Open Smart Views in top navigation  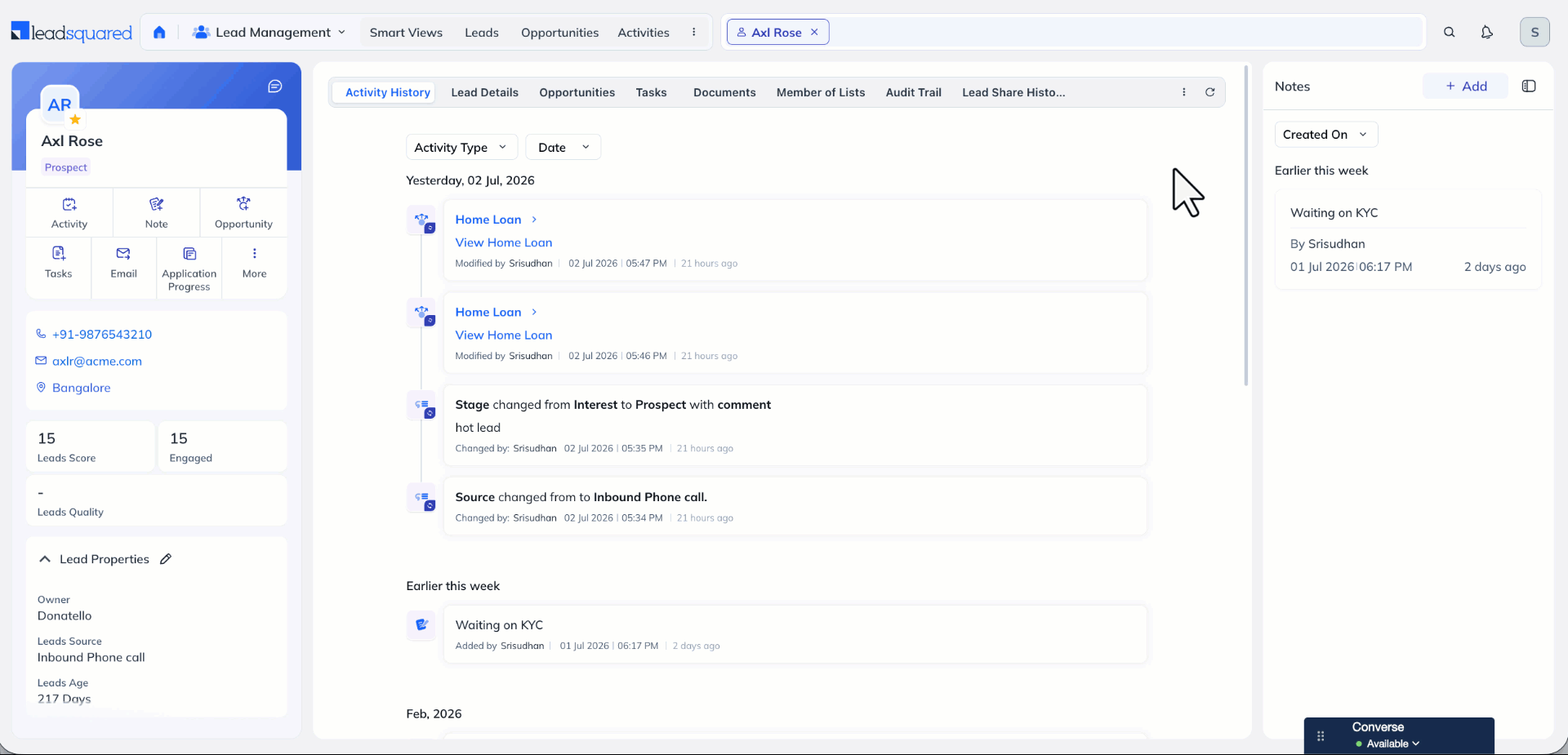point(406,32)
